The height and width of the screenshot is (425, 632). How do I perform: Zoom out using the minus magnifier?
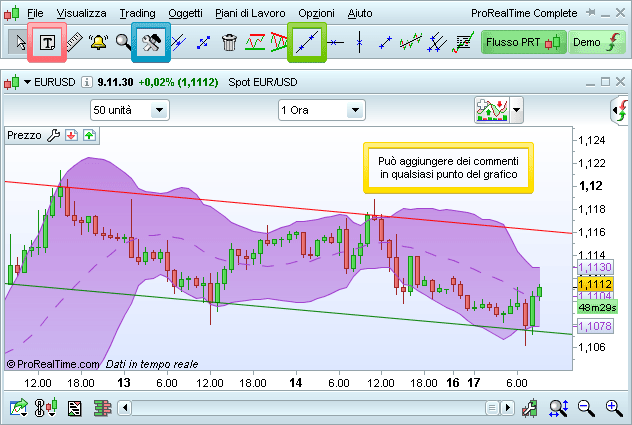(x=587, y=407)
